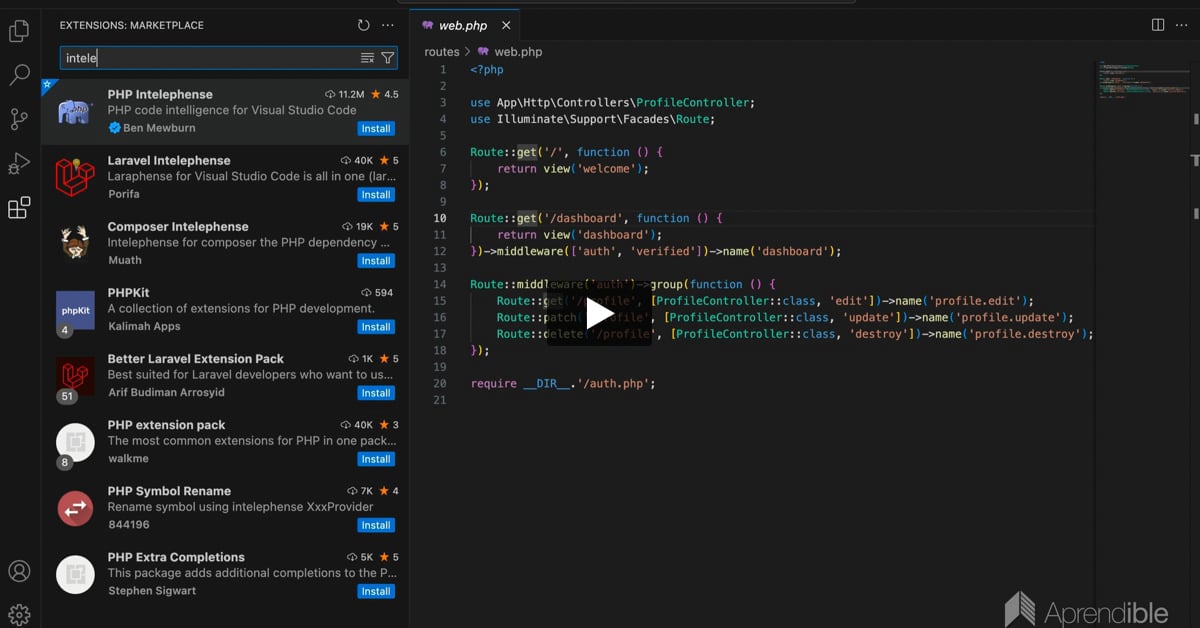The height and width of the screenshot is (628, 1200).
Task: Close the web.php tab
Action: point(506,26)
